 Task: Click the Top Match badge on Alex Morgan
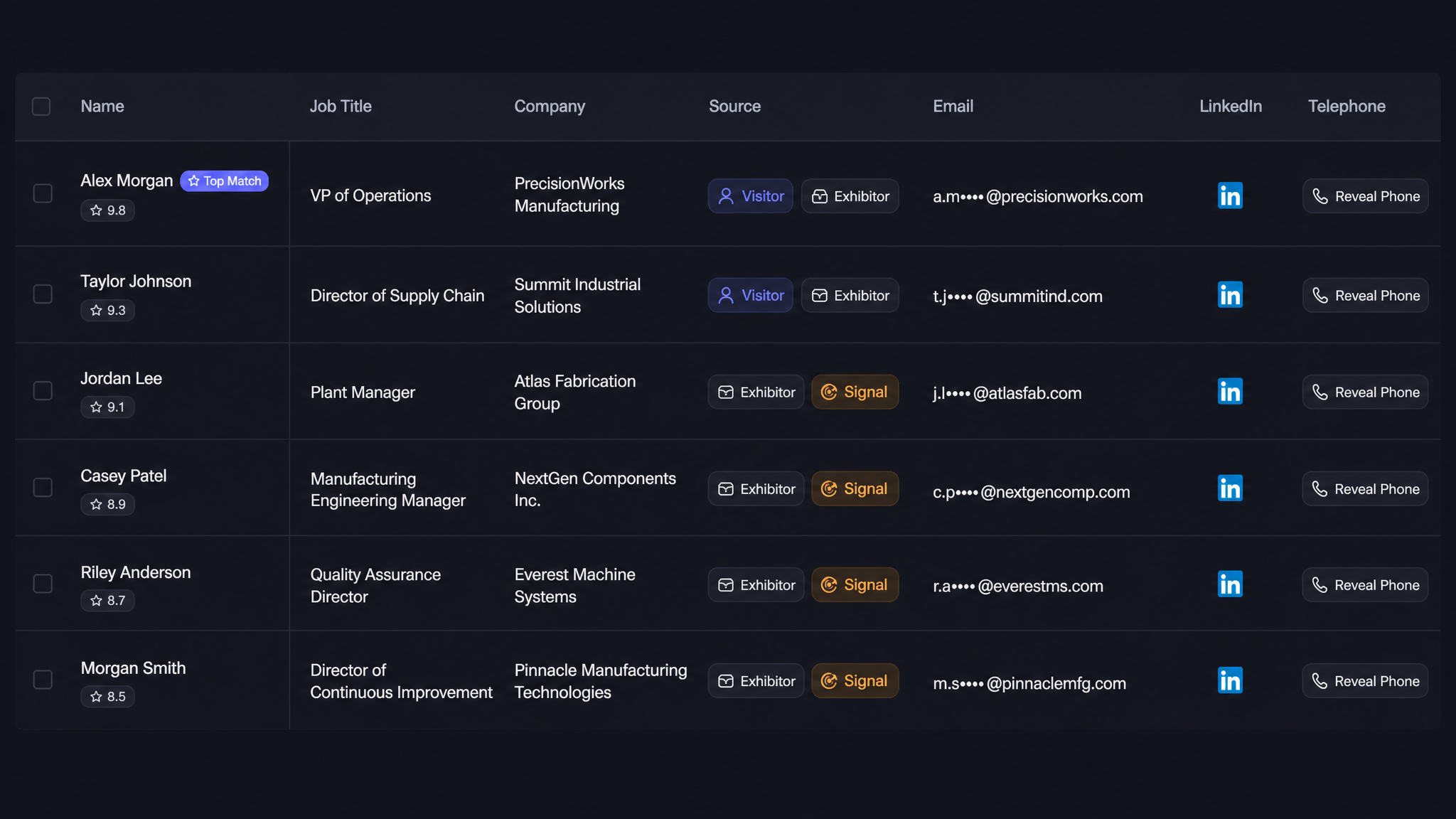pyautogui.click(x=224, y=181)
